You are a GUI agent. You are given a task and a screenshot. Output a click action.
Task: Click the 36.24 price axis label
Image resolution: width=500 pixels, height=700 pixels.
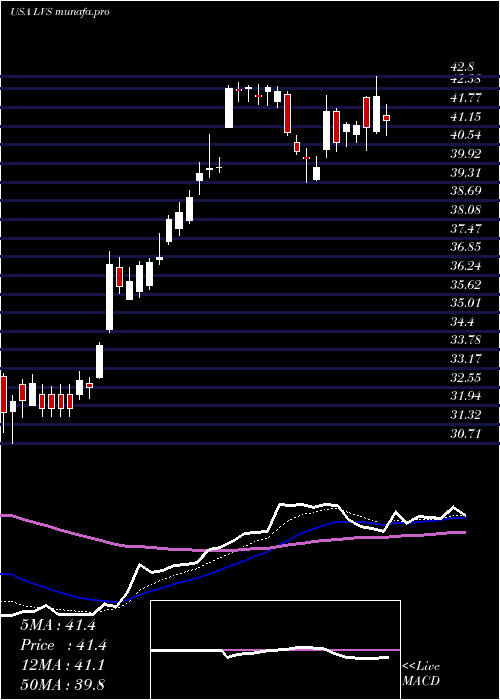click(466, 266)
